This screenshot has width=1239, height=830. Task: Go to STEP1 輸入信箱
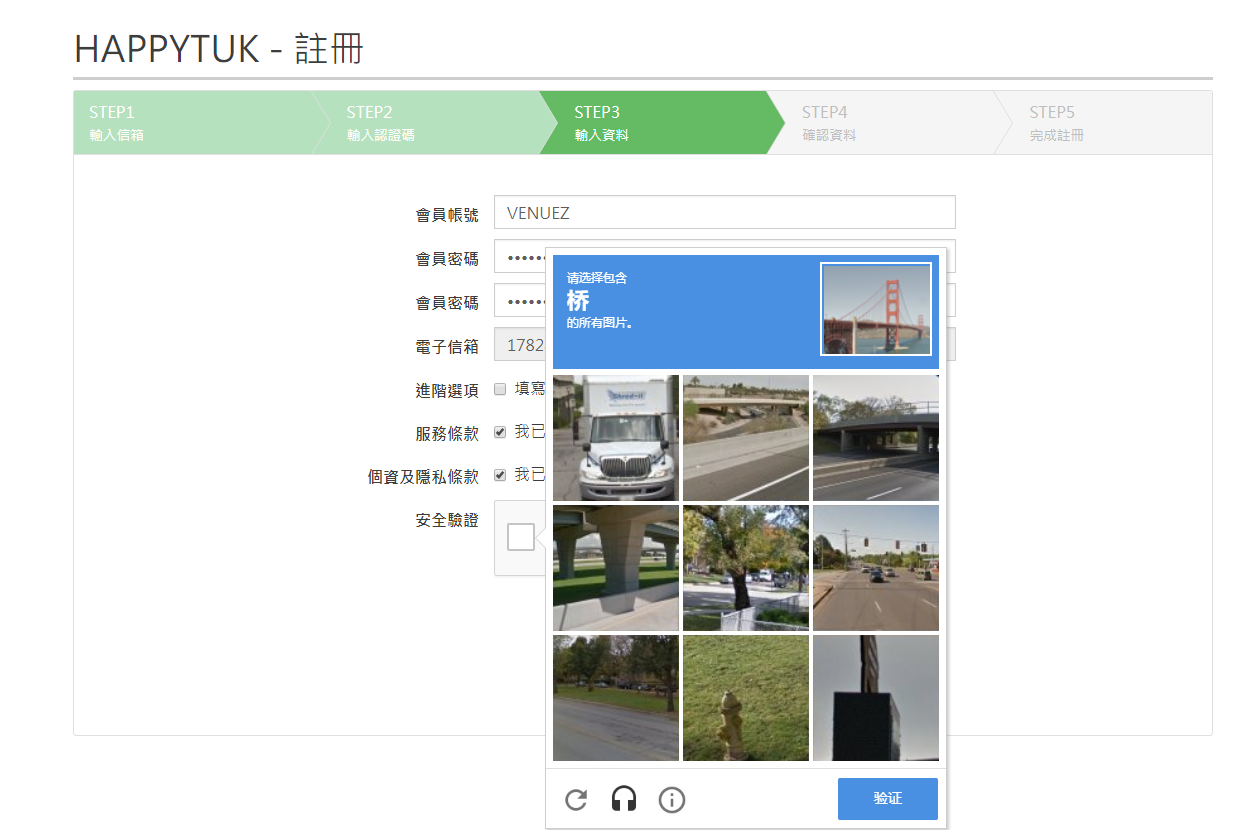pyautogui.click(x=190, y=123)
